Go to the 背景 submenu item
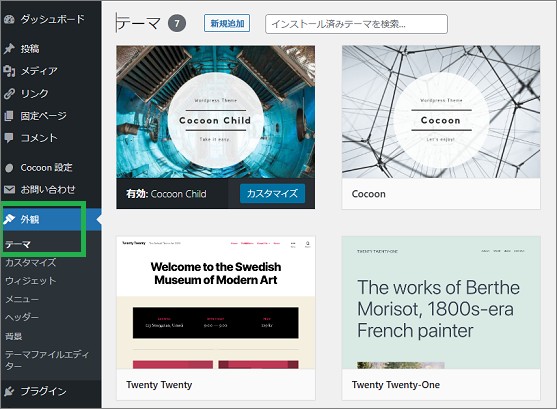 click(14, 336)
